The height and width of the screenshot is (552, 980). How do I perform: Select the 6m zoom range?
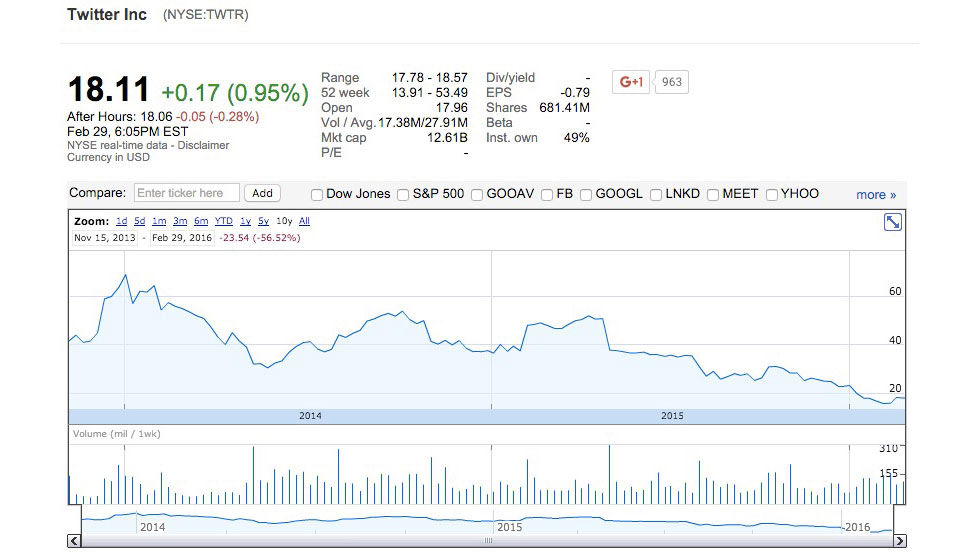(x=201, y=221)
